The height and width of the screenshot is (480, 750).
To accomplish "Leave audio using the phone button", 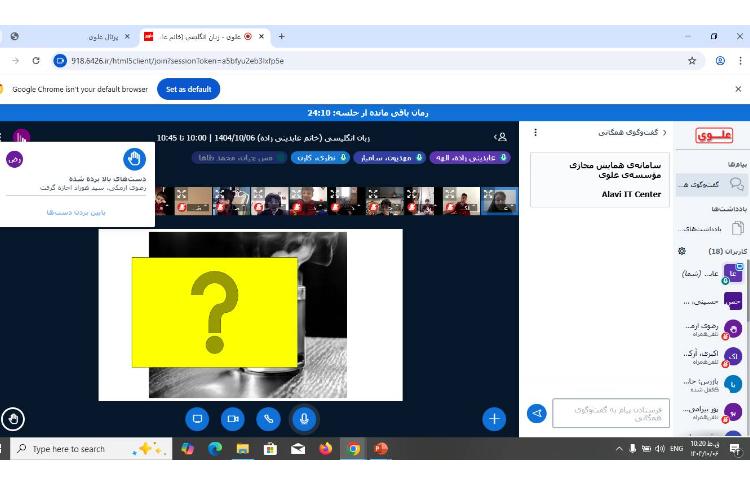I will pyautogui.click(x=268, y=419).
